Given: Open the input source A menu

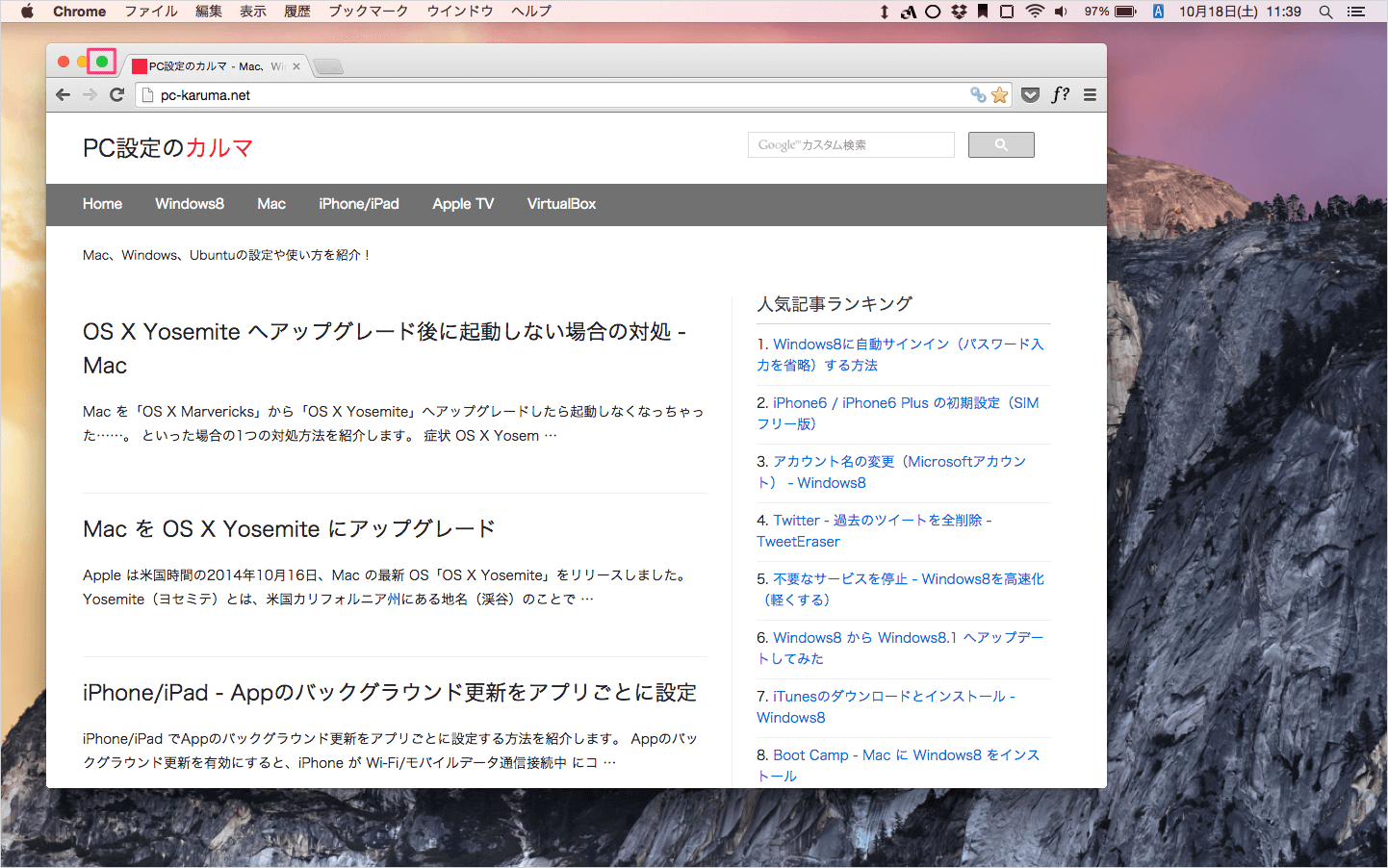Looking at the screenshot, I should tap(1158, 12).
